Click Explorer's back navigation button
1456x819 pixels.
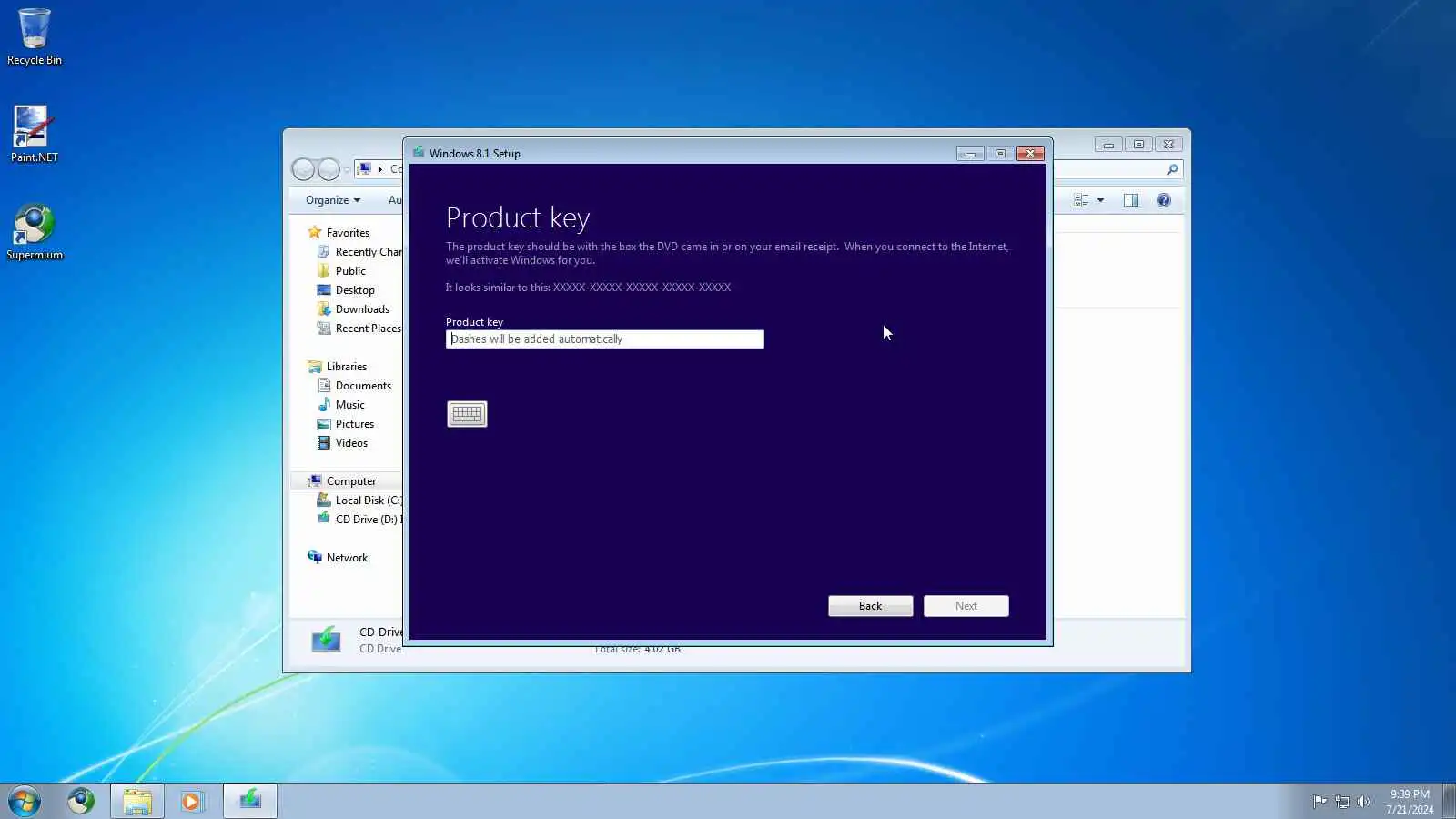[303, 169]
